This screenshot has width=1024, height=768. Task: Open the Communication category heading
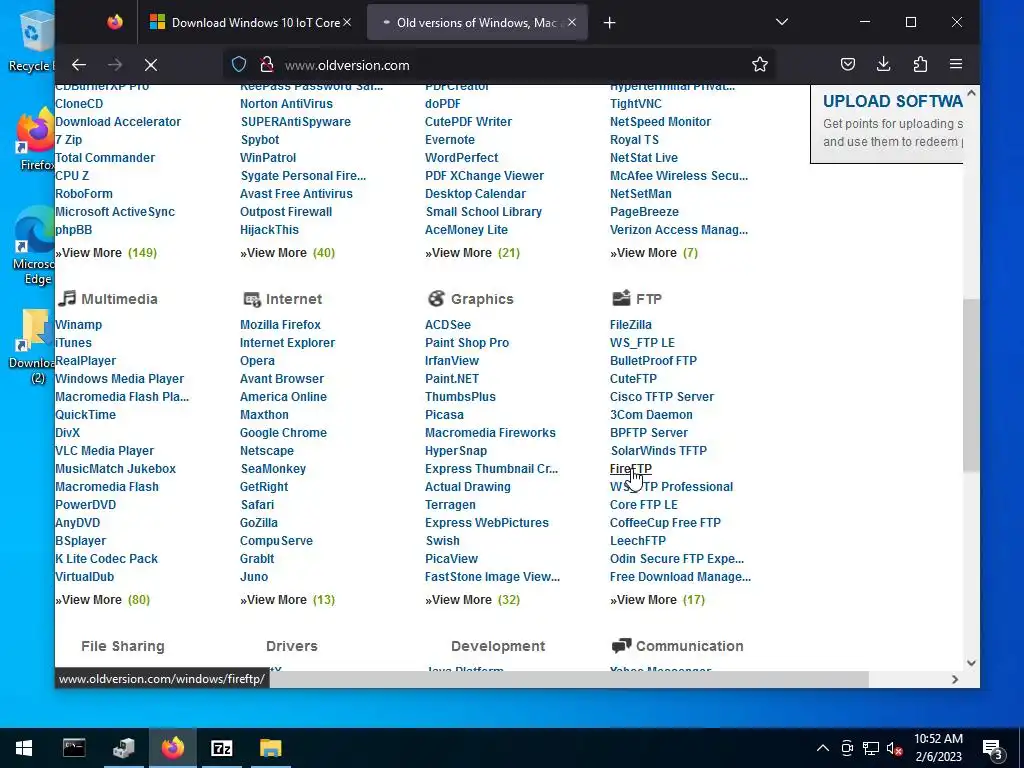(690, 646)
